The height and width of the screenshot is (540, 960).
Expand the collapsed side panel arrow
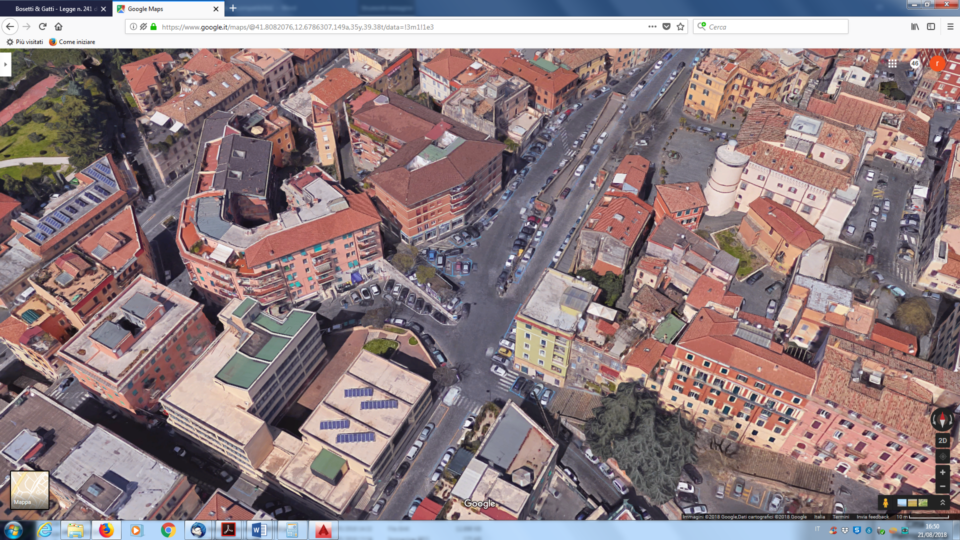5,64
